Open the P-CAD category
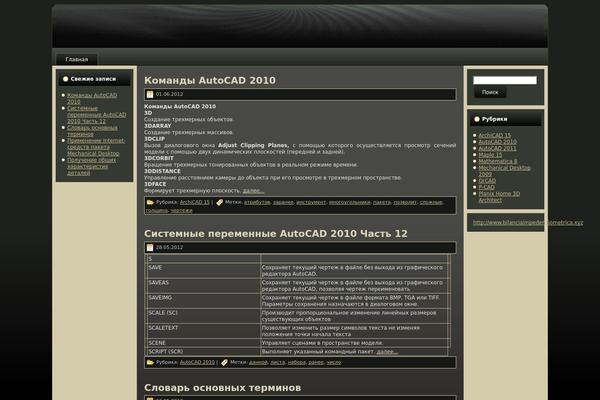The width and height of the screenshot is (600, 400). [x=486, y=187]
